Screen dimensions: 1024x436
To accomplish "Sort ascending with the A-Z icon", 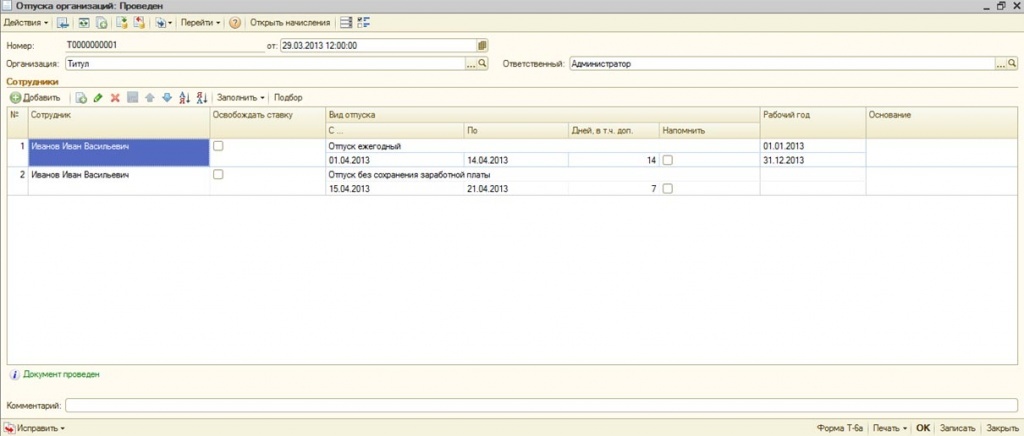I will point(184,98).
